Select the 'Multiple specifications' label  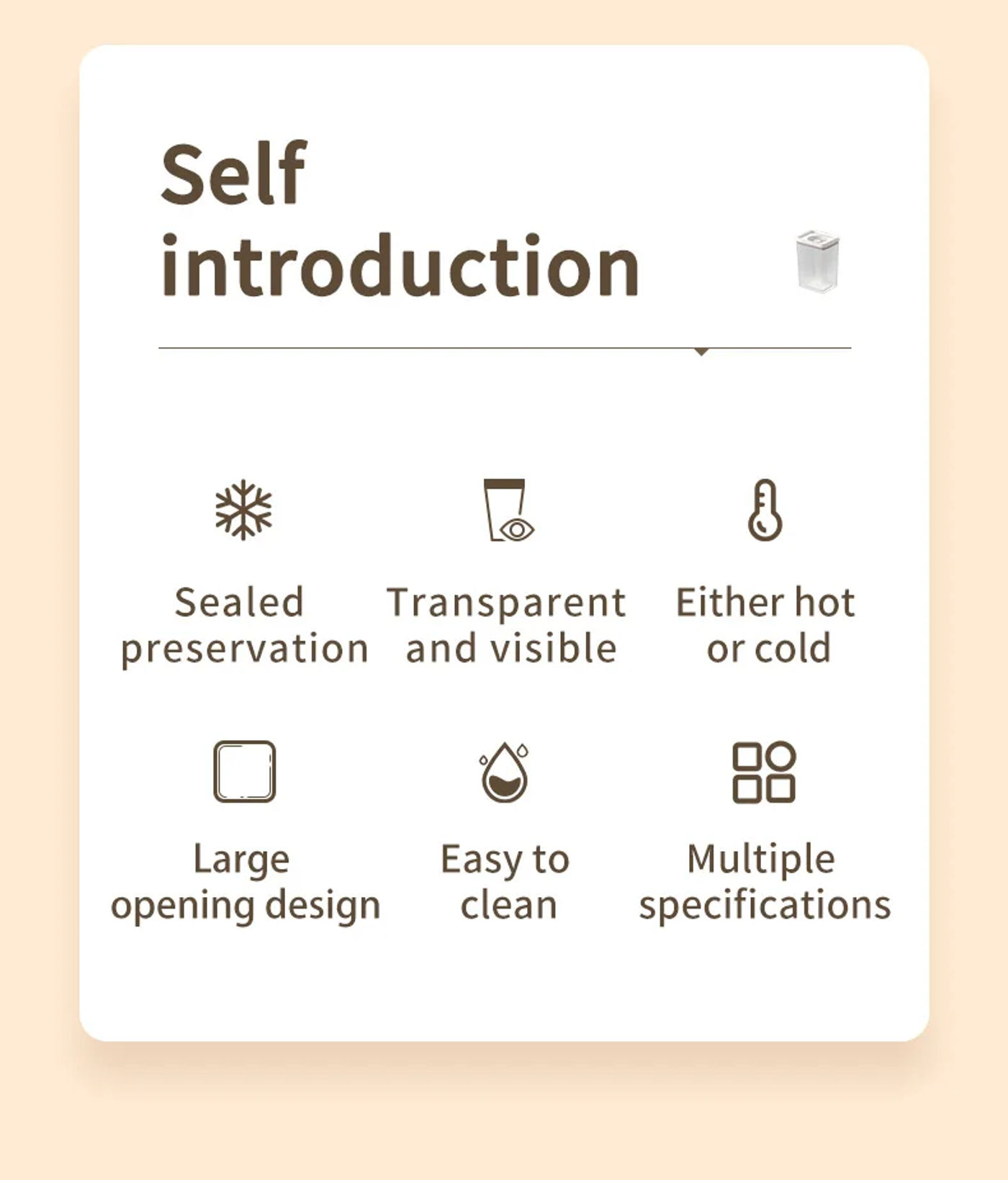pos(765,882)
